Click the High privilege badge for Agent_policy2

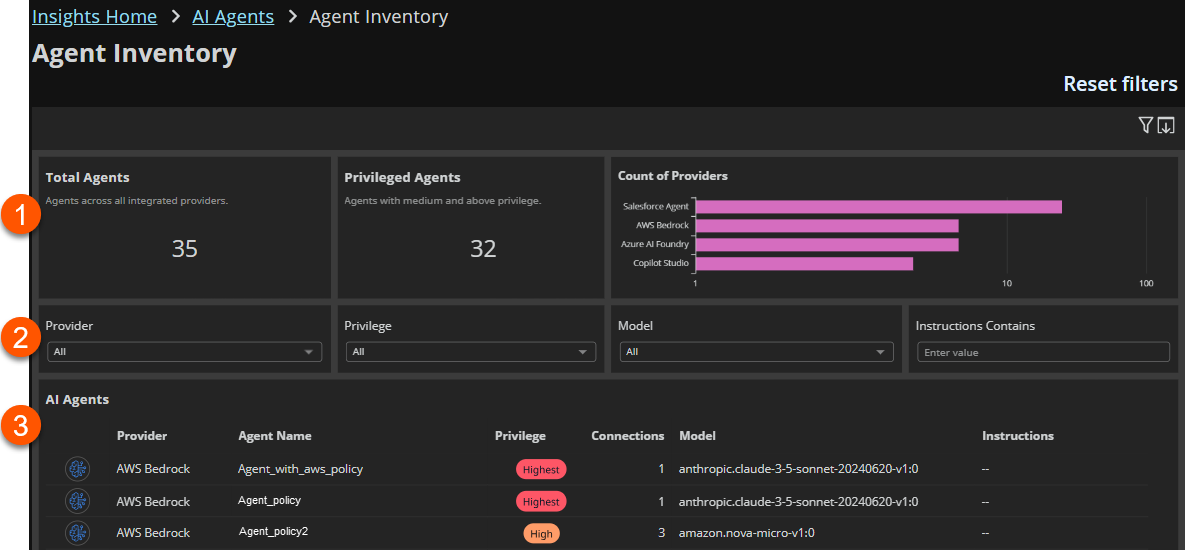pos(541,533)
